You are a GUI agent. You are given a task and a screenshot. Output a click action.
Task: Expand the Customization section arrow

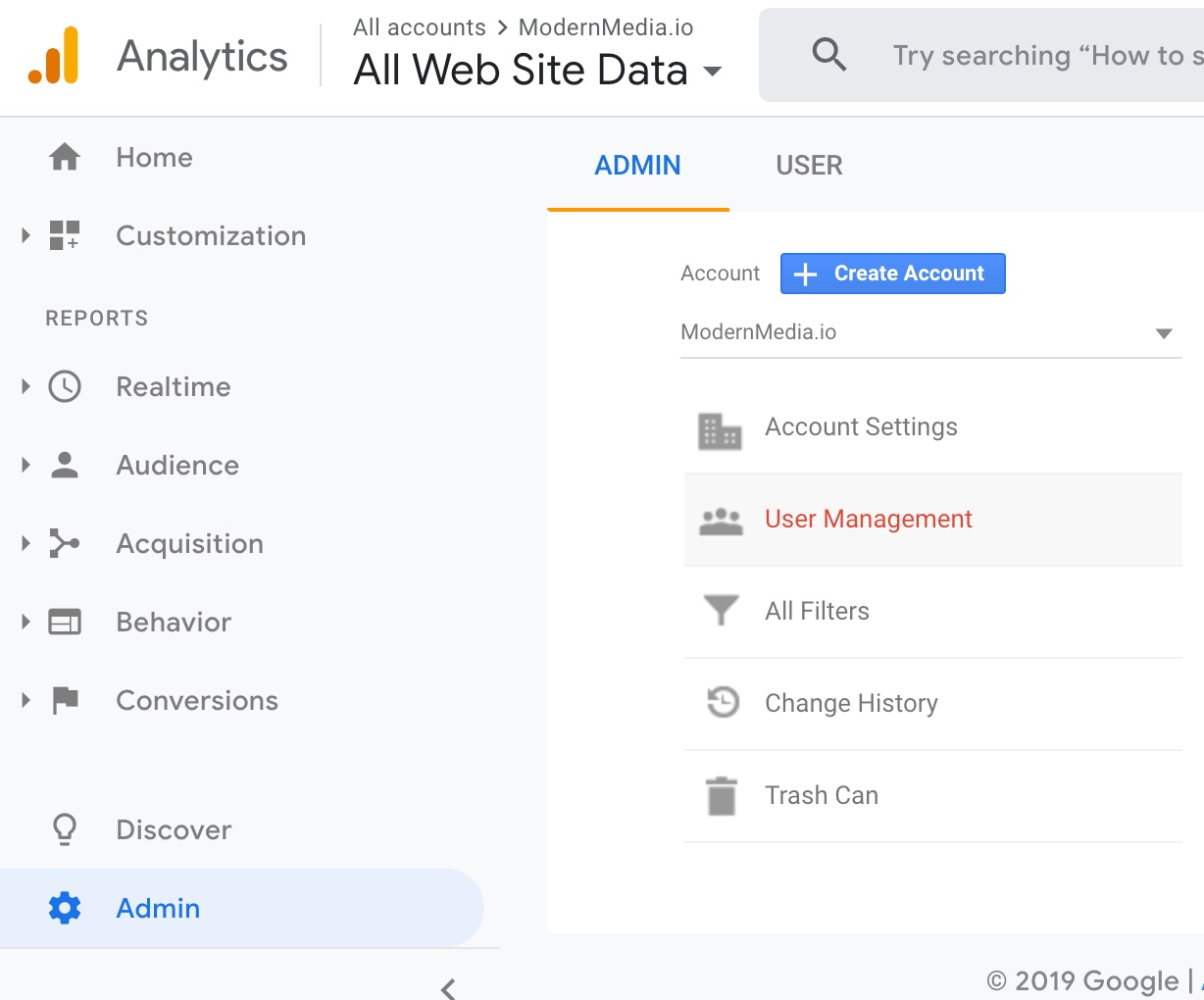coord(26,235)
